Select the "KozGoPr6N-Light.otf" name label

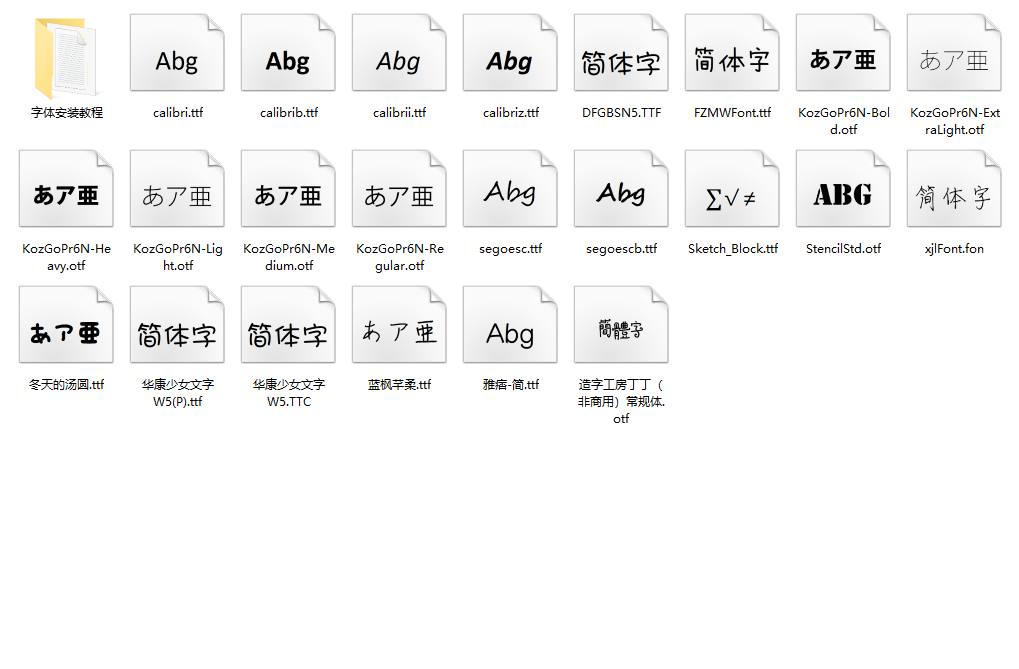point(177,257)
